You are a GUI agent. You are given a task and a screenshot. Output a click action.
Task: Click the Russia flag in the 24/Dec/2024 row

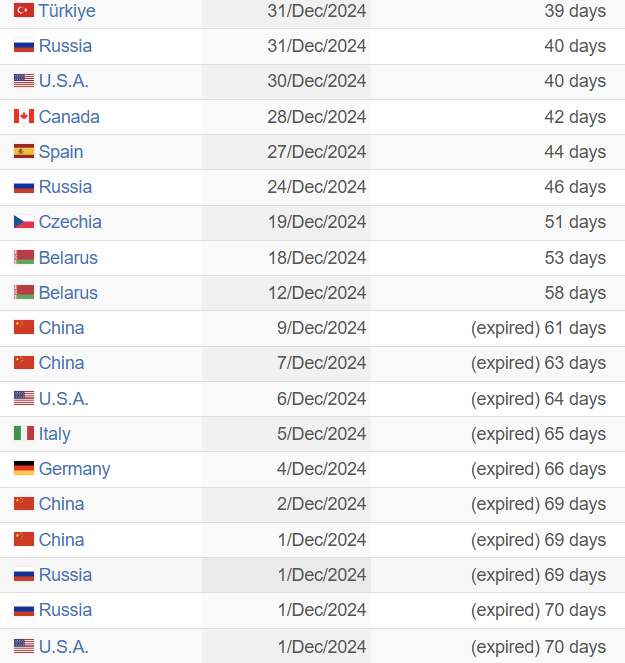click(x=24, y=187)
